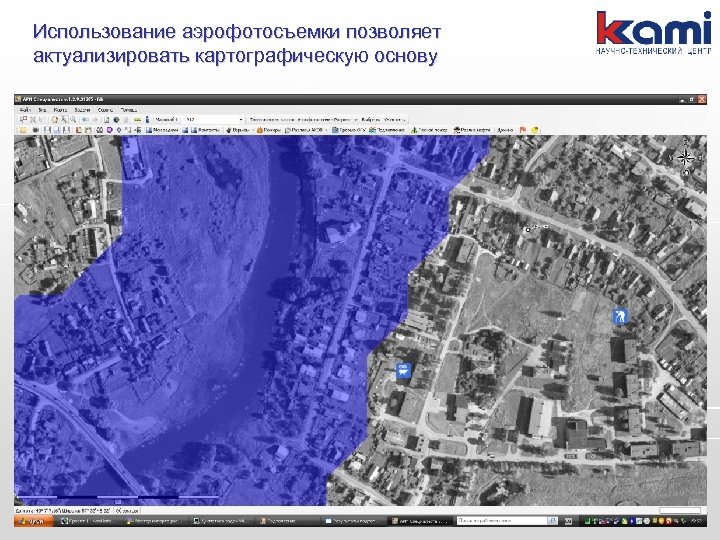This screenshot has height=540, width=720.
Task: Click the info identify icon
Action: (147, 120)
